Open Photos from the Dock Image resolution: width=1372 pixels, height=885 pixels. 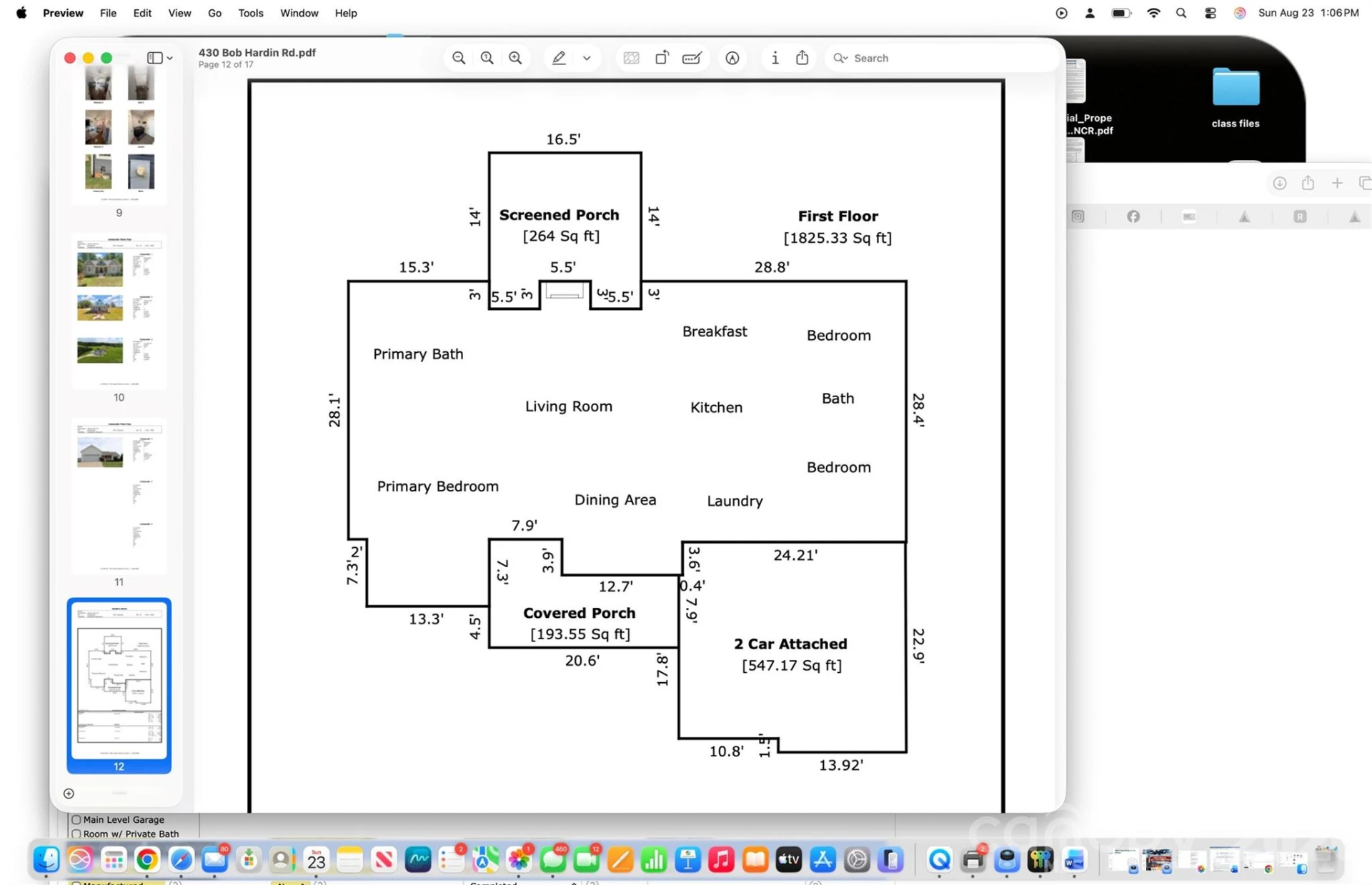point(519,859)
